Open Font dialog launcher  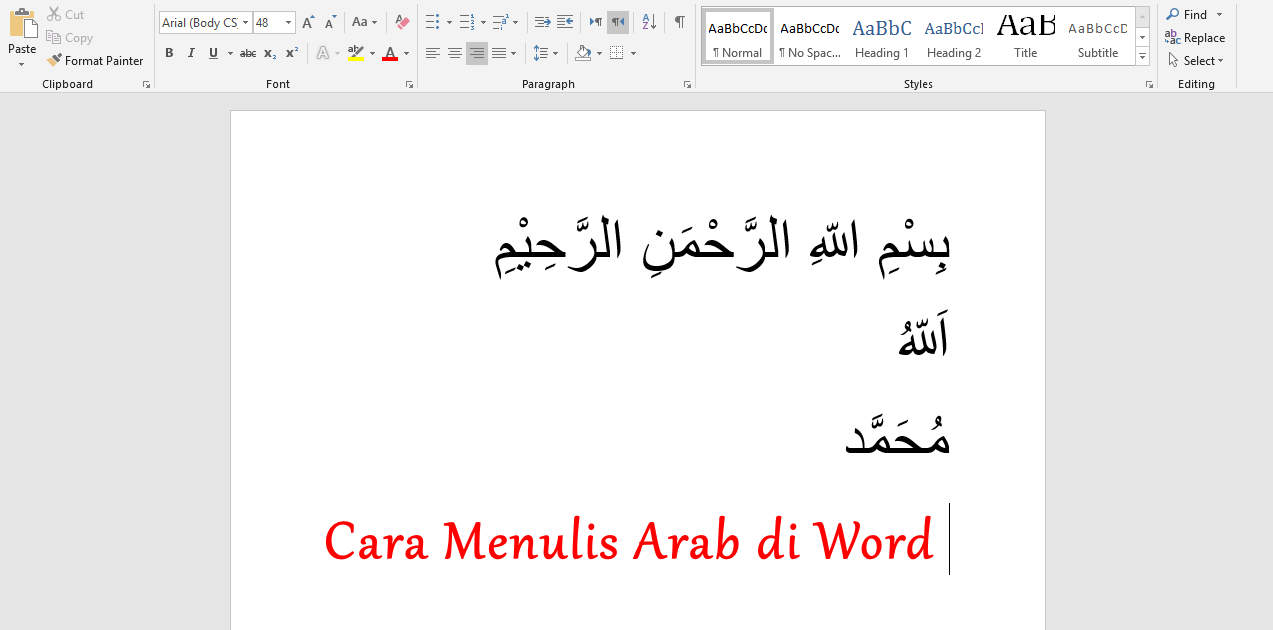[x=409, y=85]
